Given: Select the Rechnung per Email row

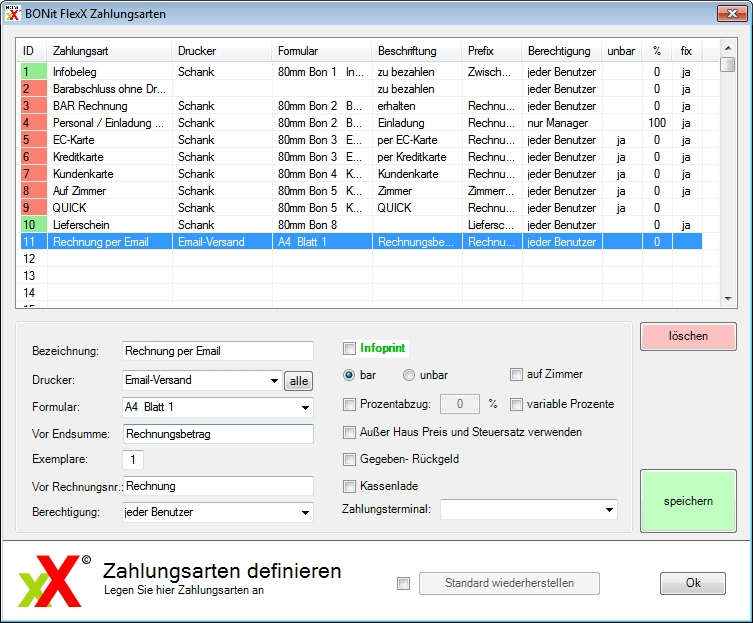Looking at the screenshot, I should pos(361,242).
